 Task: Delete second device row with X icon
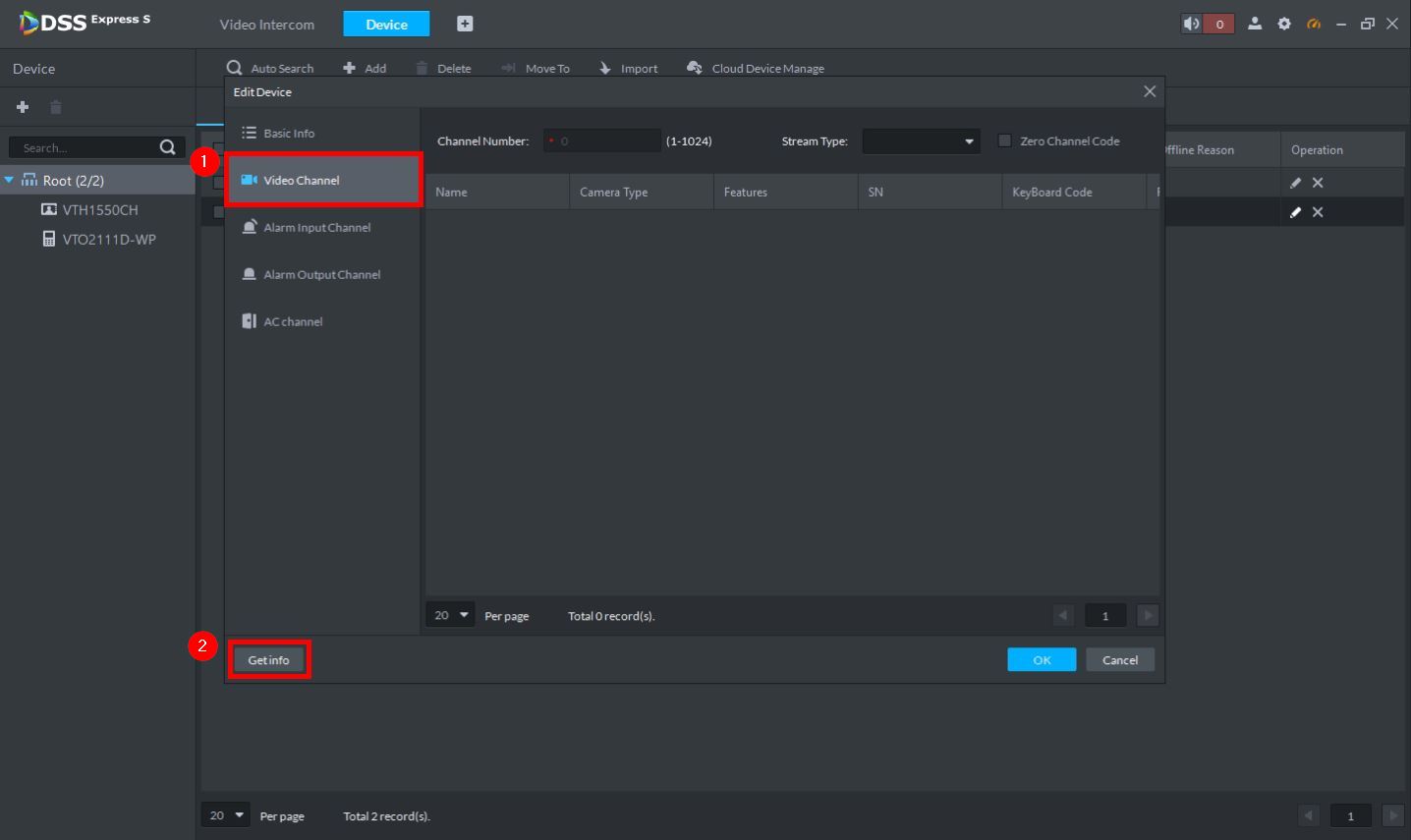(1318, 212)
